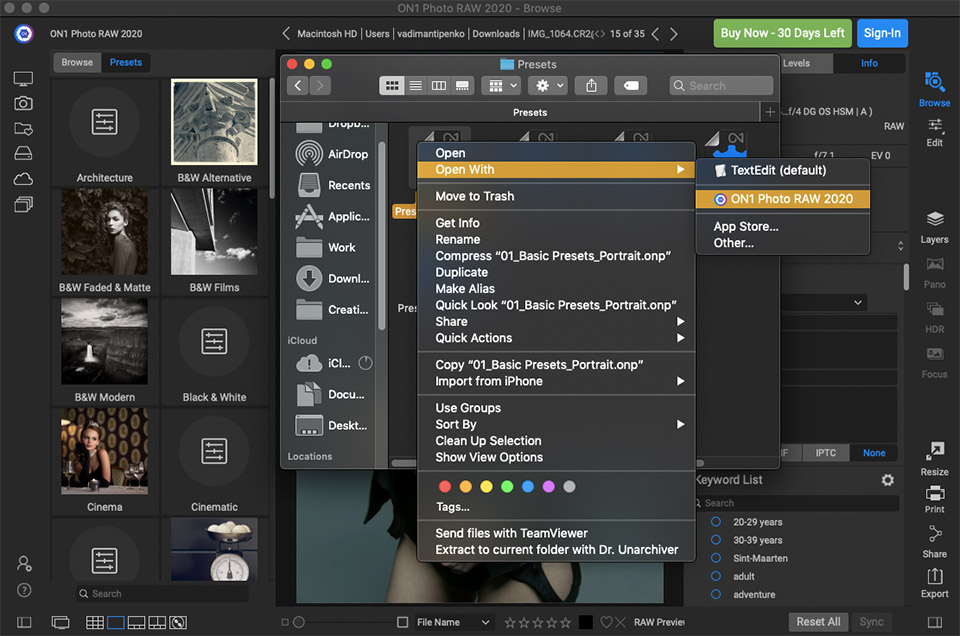This screenshot has height=636, width=960.
Task: Toggle the adult keyword
Action: pyautogui.click(x=716, y=576)
